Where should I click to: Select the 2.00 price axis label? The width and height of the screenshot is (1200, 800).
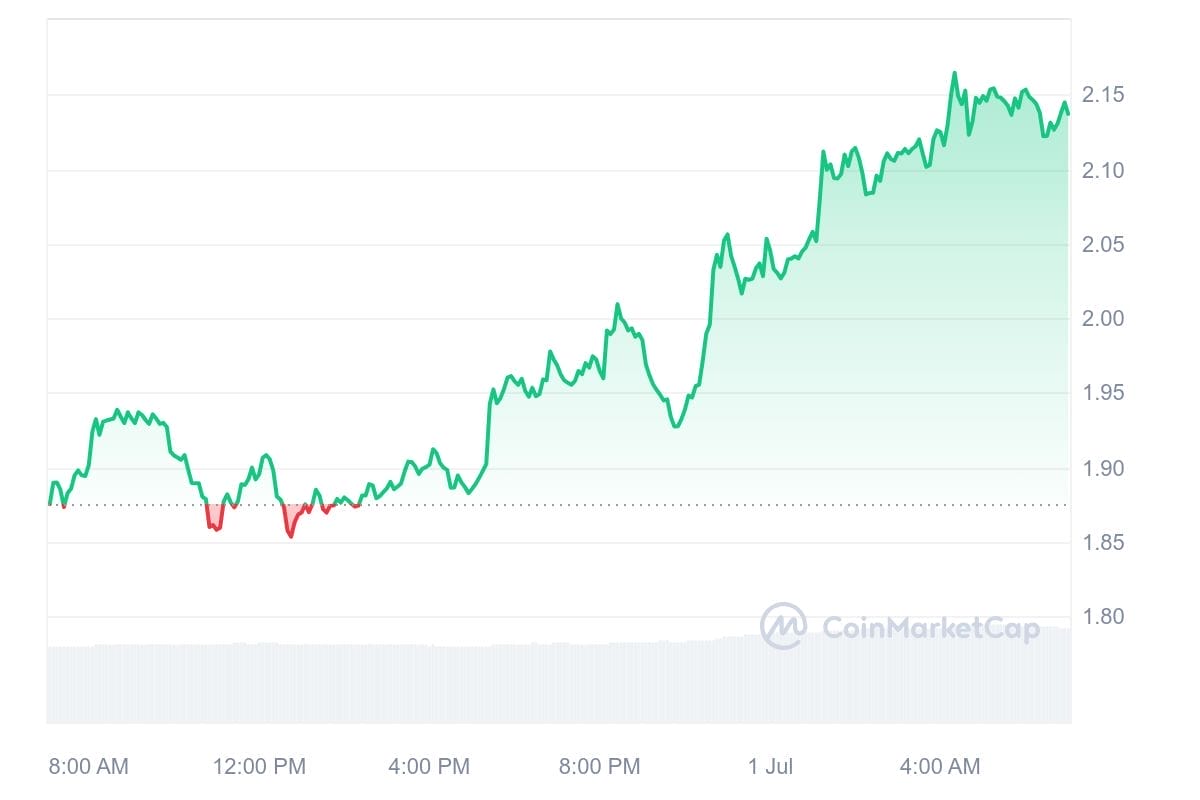1104,319
